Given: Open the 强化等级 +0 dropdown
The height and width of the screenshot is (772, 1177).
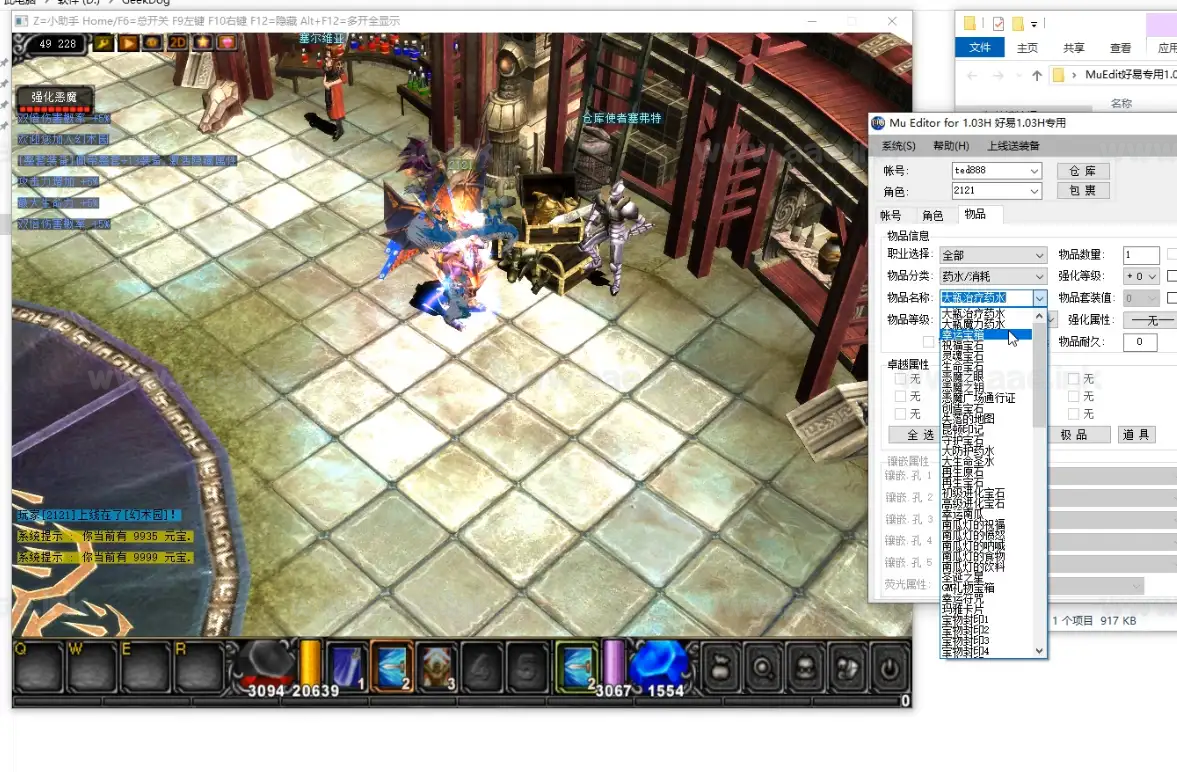Looking at the screenshot, I should (1141, 276).
